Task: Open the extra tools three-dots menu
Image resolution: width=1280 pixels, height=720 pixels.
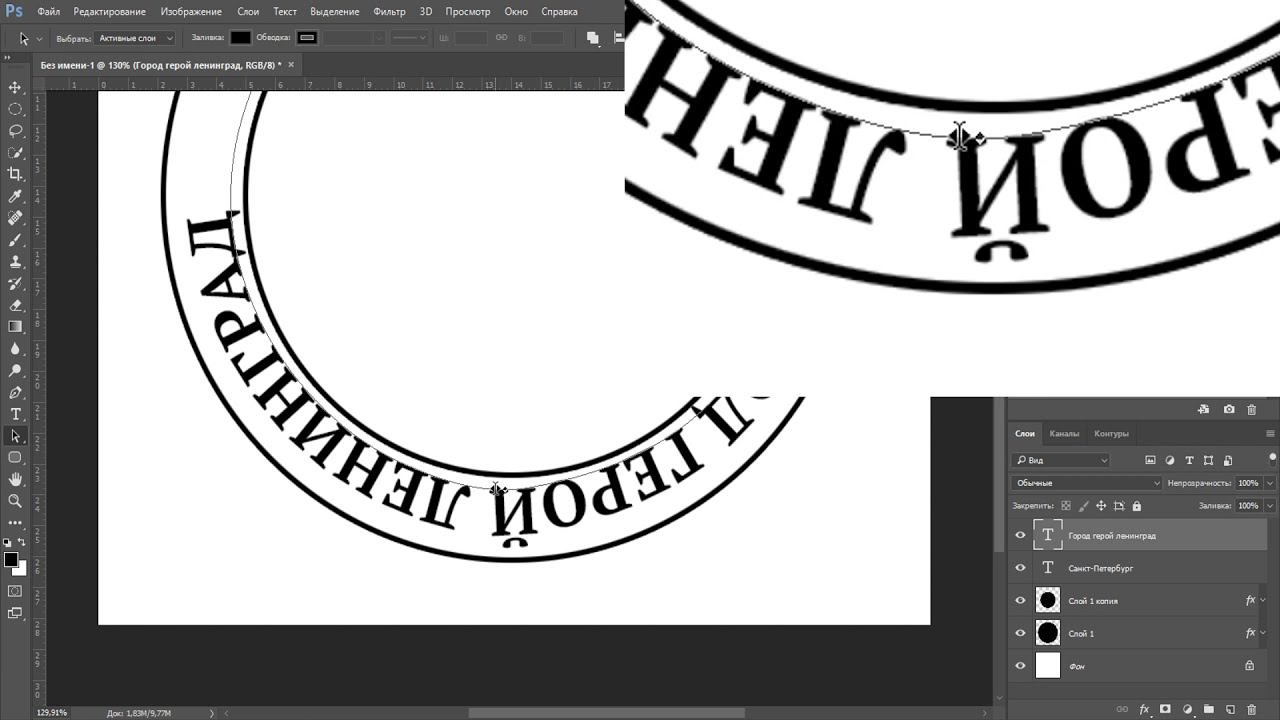Action: pos(15,523)
